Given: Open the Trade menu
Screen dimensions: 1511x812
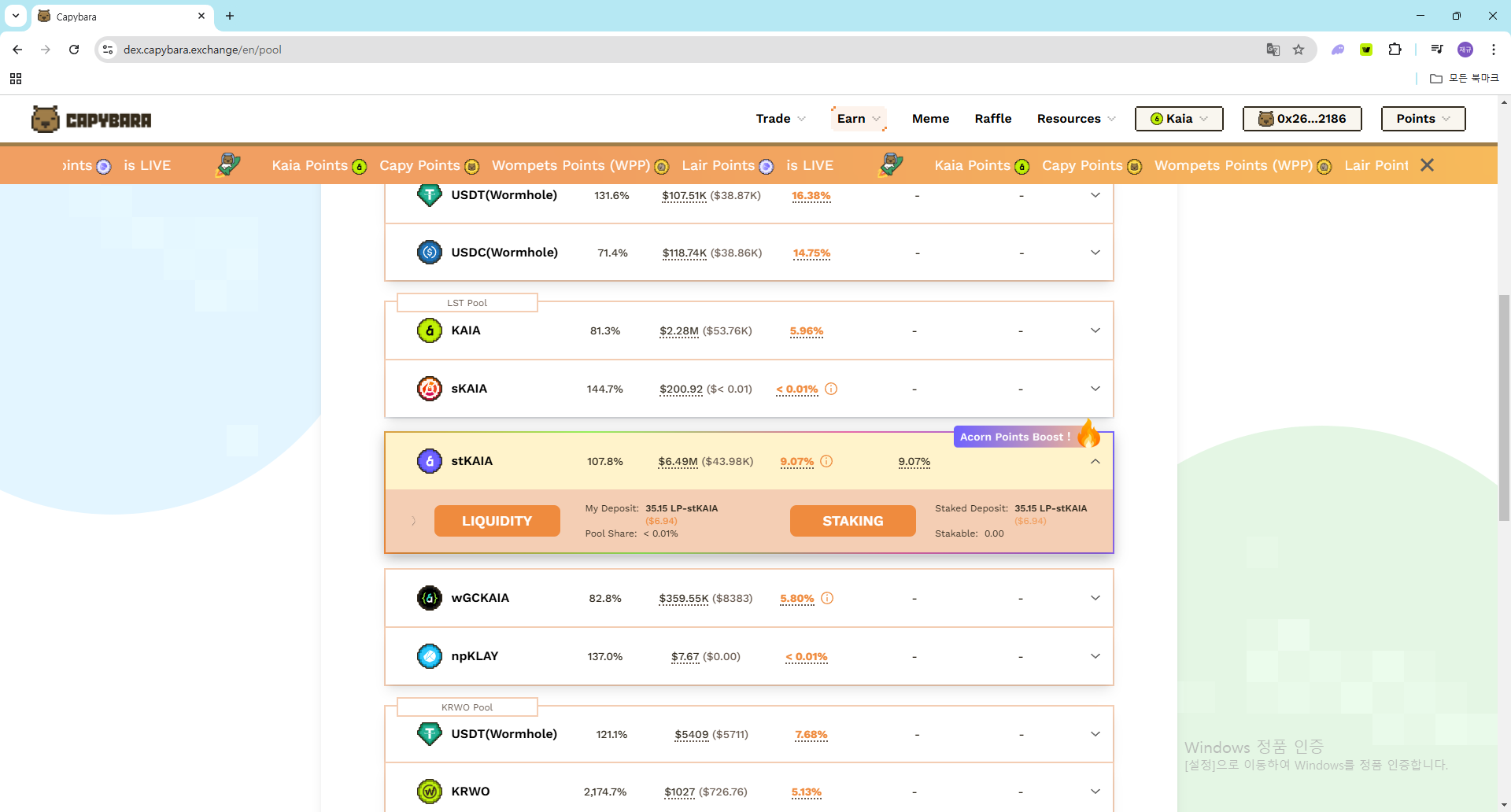Looking at the screenshot, I should point(781,119).
